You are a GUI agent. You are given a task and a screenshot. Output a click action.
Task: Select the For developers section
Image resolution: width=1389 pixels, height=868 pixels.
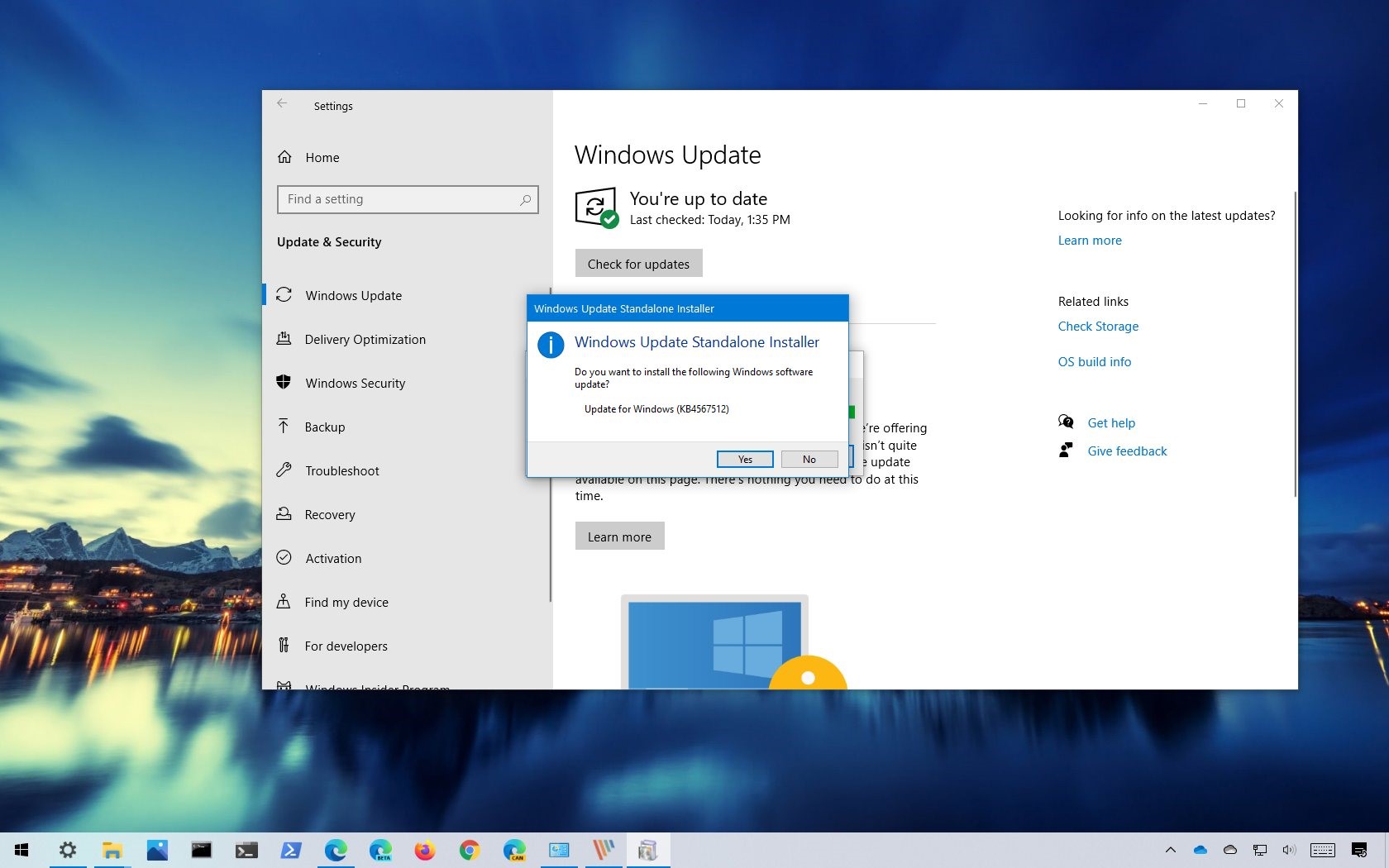346,646
